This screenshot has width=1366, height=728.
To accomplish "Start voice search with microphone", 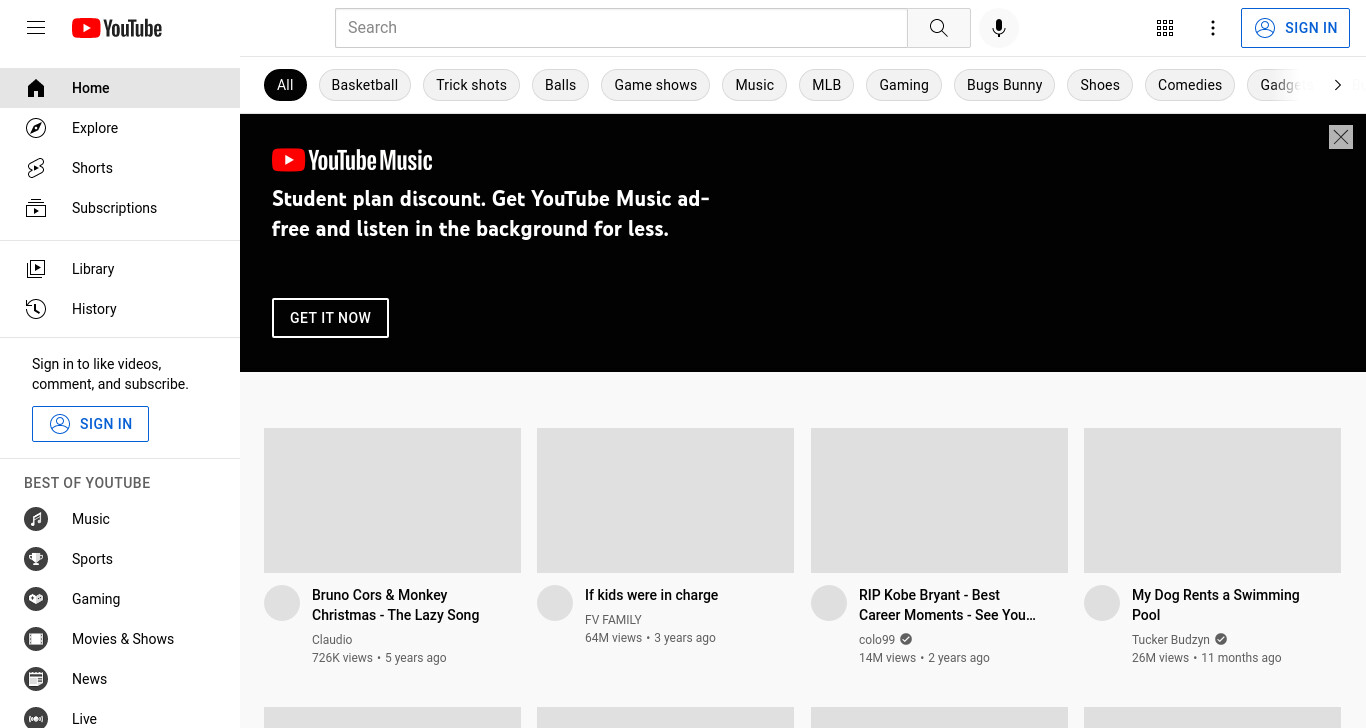I will (x=998, y=28).
